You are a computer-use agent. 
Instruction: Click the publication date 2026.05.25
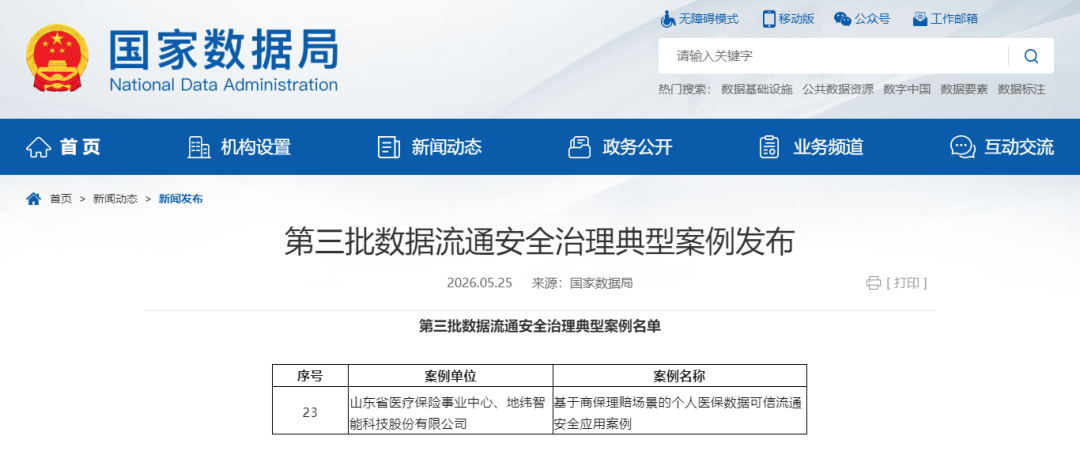pyautogui.click(x=479, y=283)
